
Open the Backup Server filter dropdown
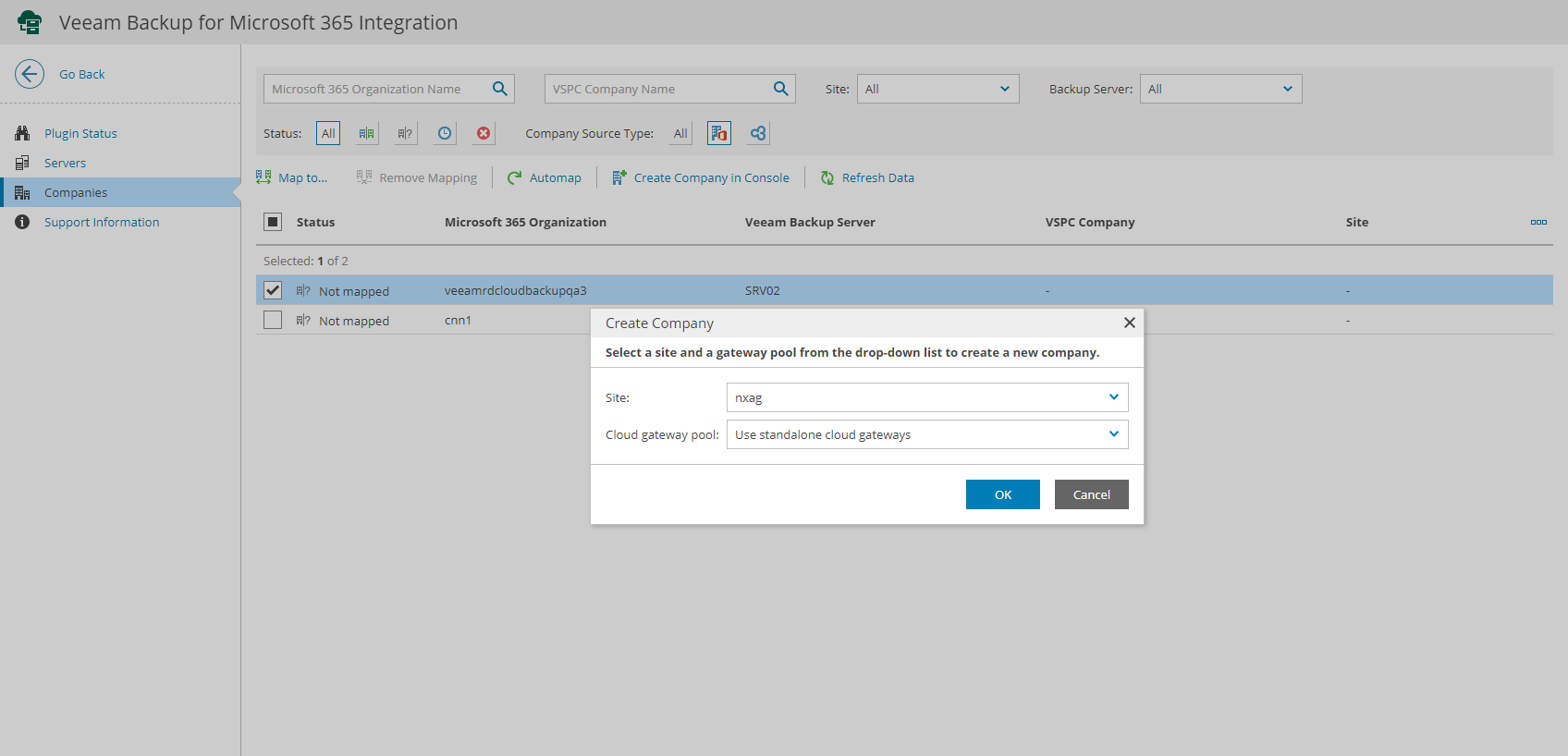click(x=1220, y=89)
